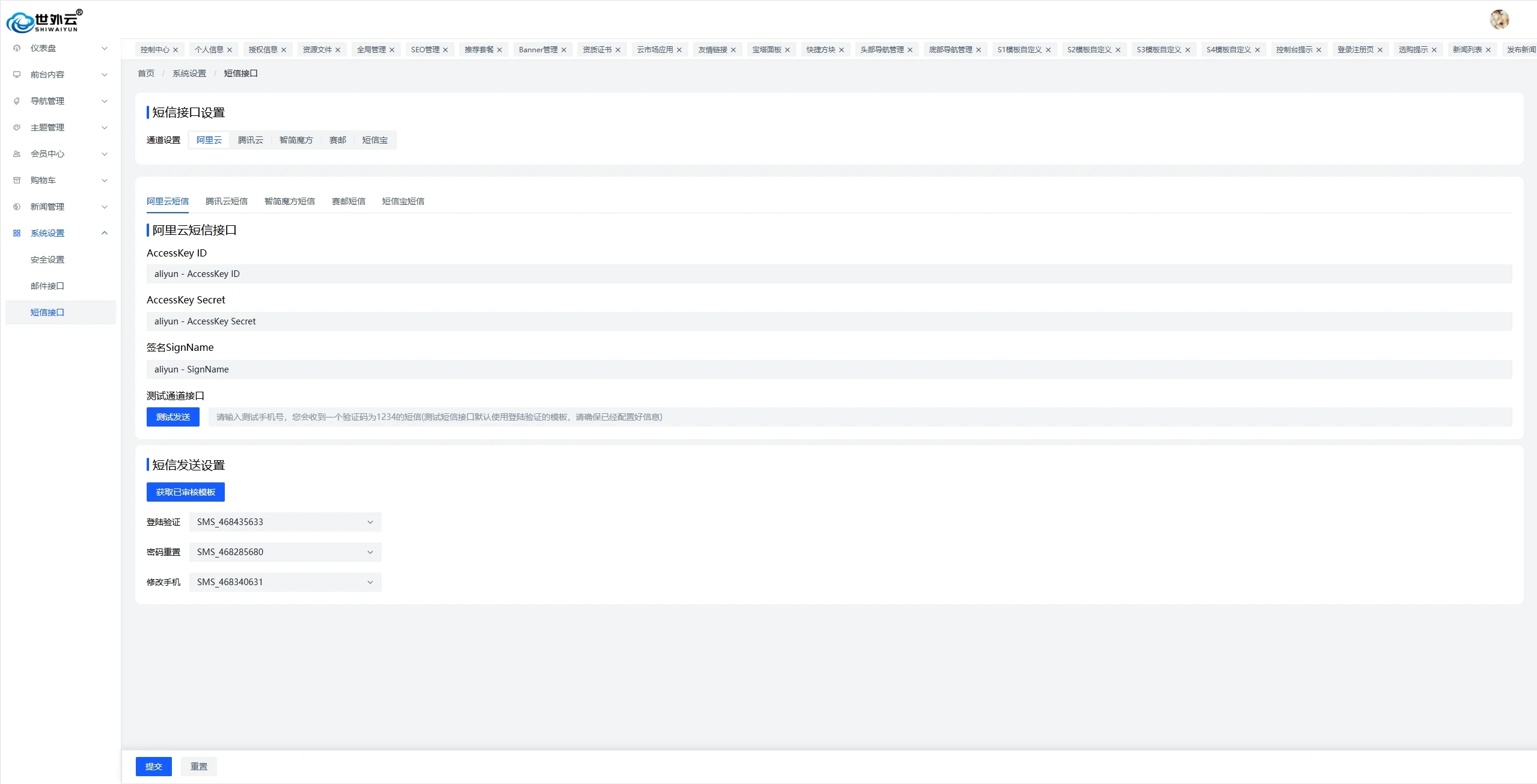Open the 密码重置 template dropdown
This screenshot has height=784, width=1537.
coord(285,552)
